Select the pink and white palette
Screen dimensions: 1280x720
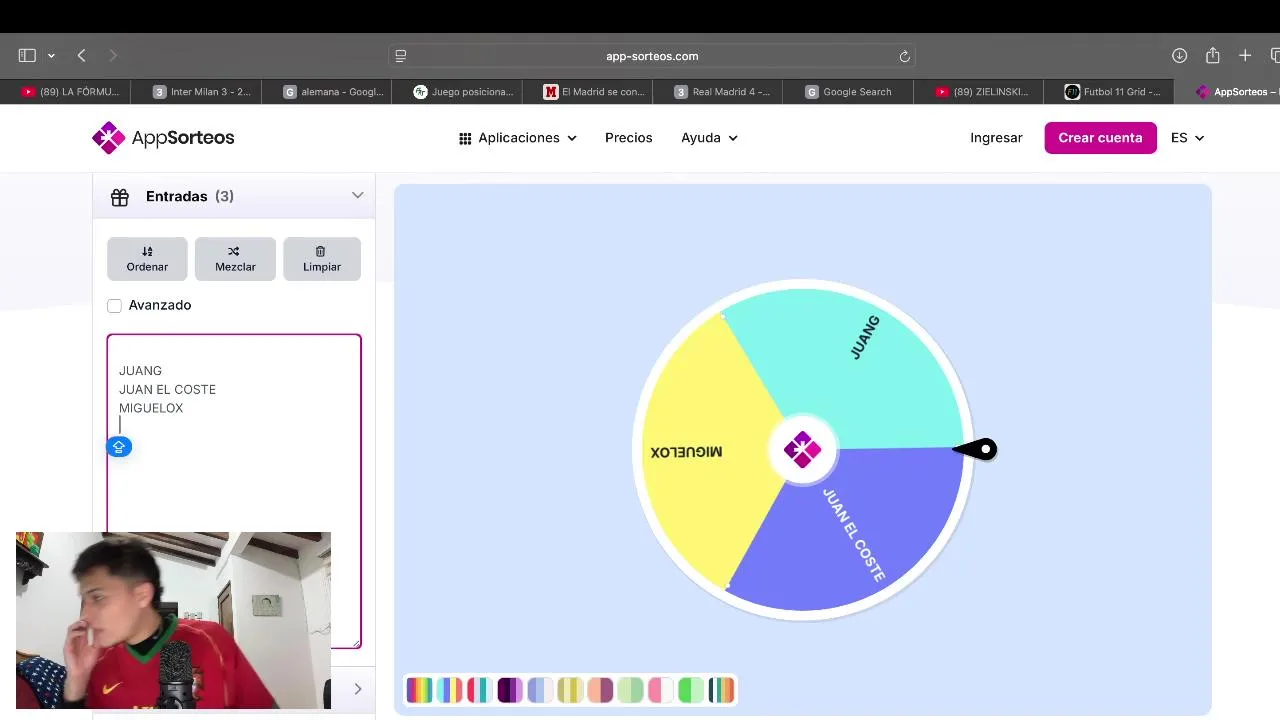click(x=660, y=690)
